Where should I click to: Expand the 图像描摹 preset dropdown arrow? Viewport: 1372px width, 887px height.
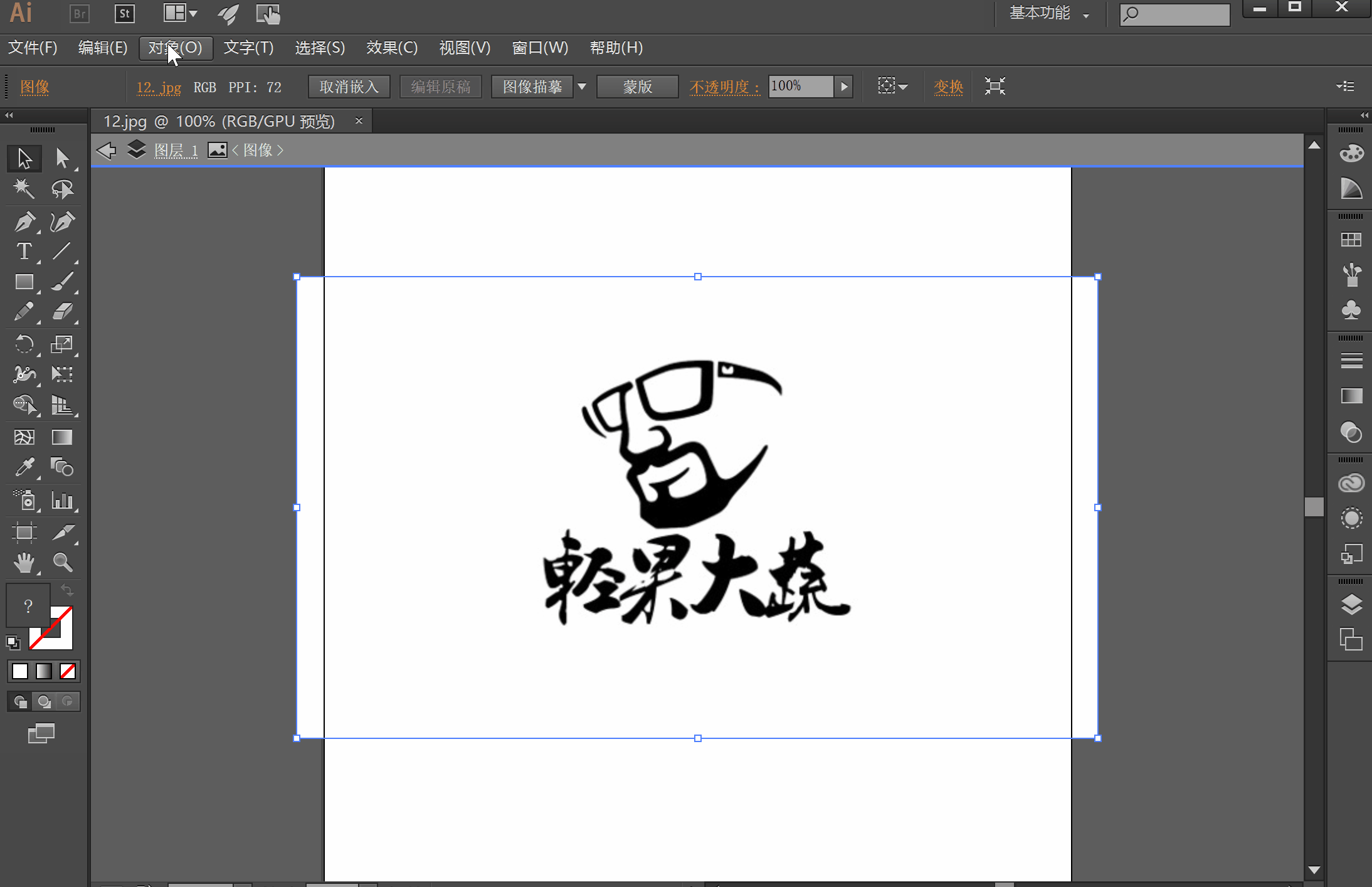(582, 87)
